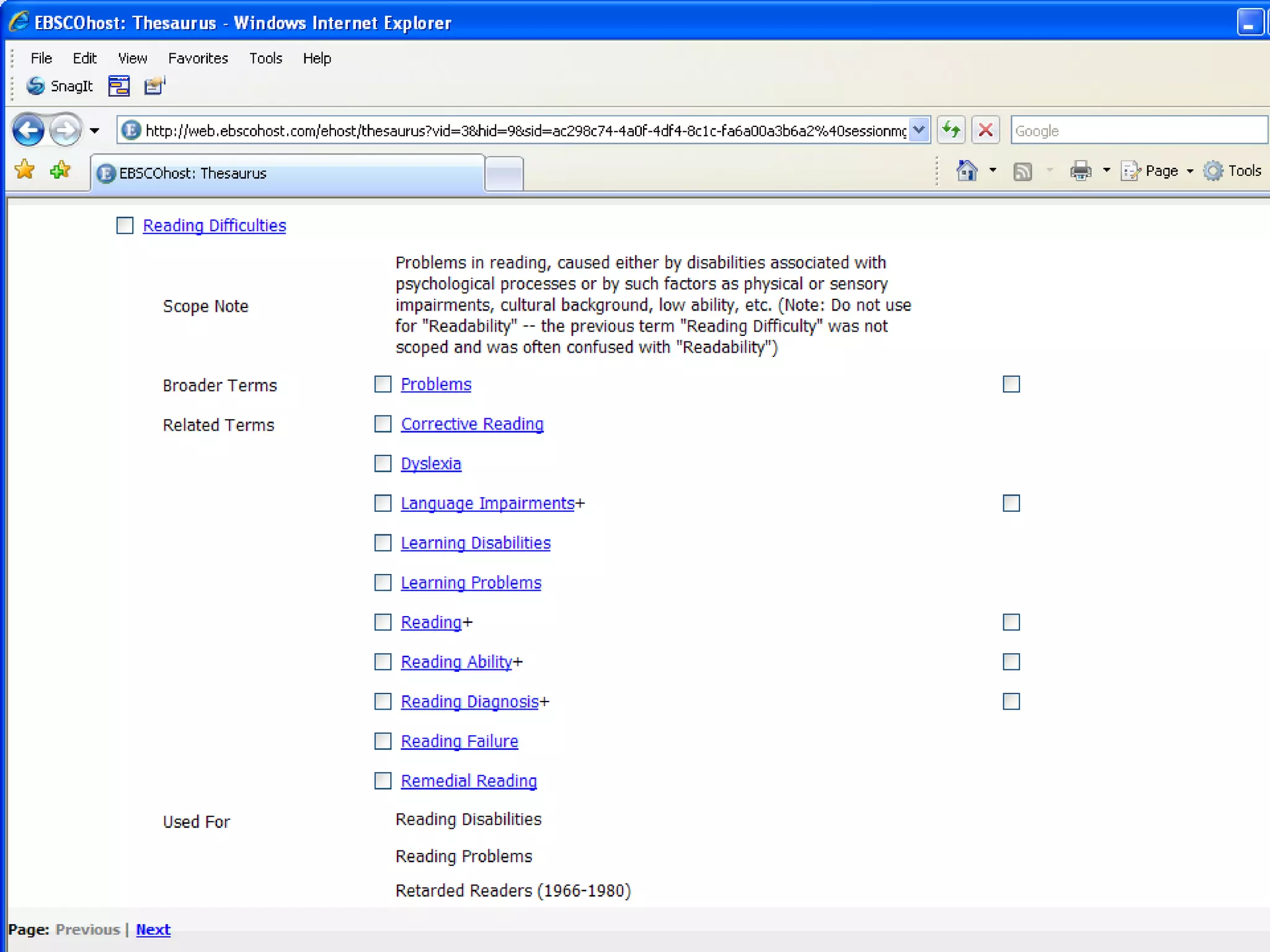This screenshot has width=1270, height=952.
Task: Check the Dyslexia term checkbox
Action: click(x=383, y=464)
